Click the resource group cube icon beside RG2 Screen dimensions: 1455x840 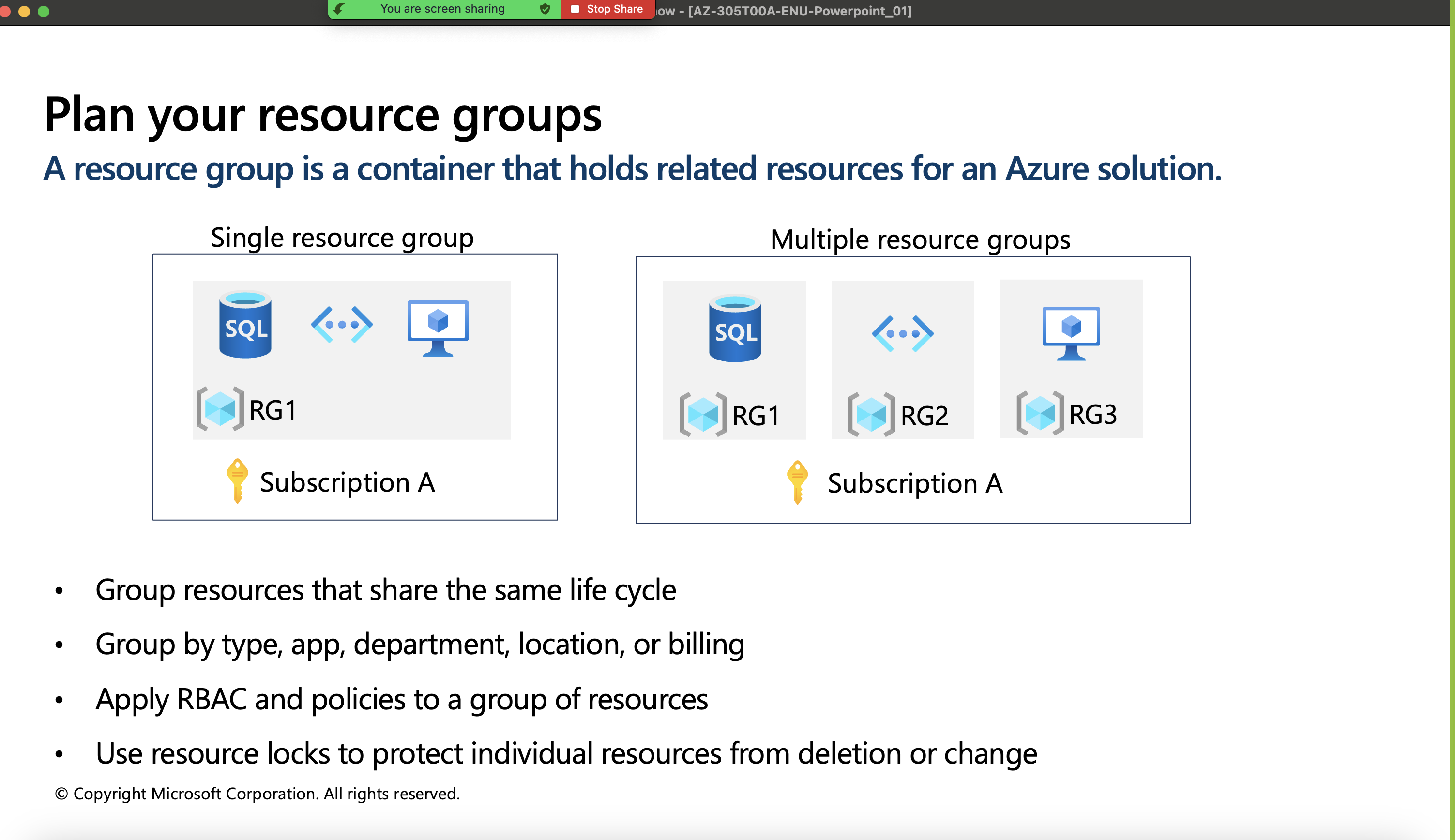coord(871,414)
